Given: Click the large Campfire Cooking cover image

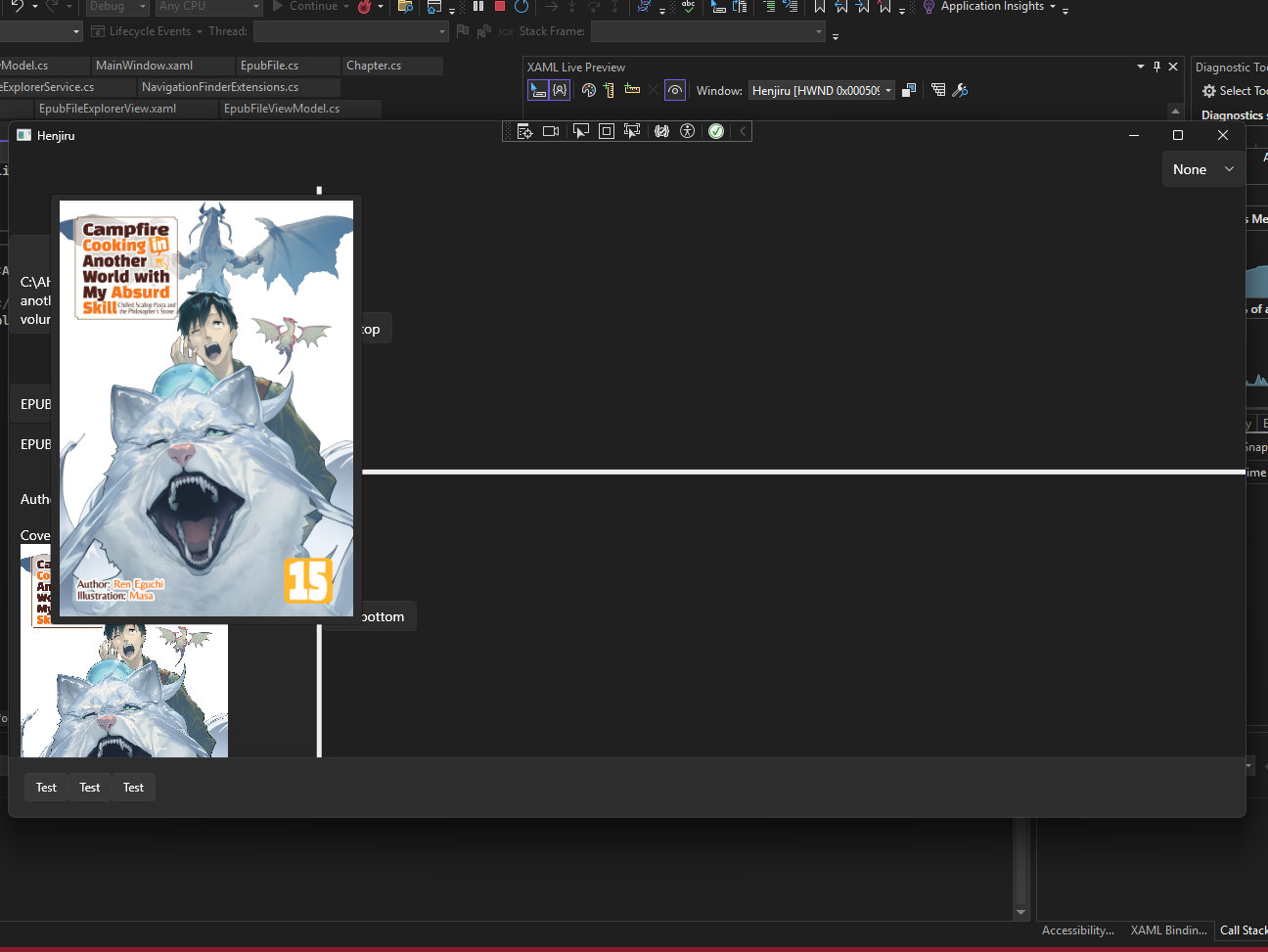Looking at the screenshot, I should point(206,408).
